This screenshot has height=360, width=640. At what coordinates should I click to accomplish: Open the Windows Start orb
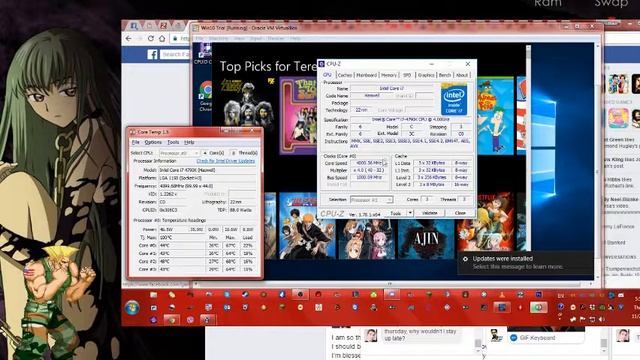coord(132,307)
